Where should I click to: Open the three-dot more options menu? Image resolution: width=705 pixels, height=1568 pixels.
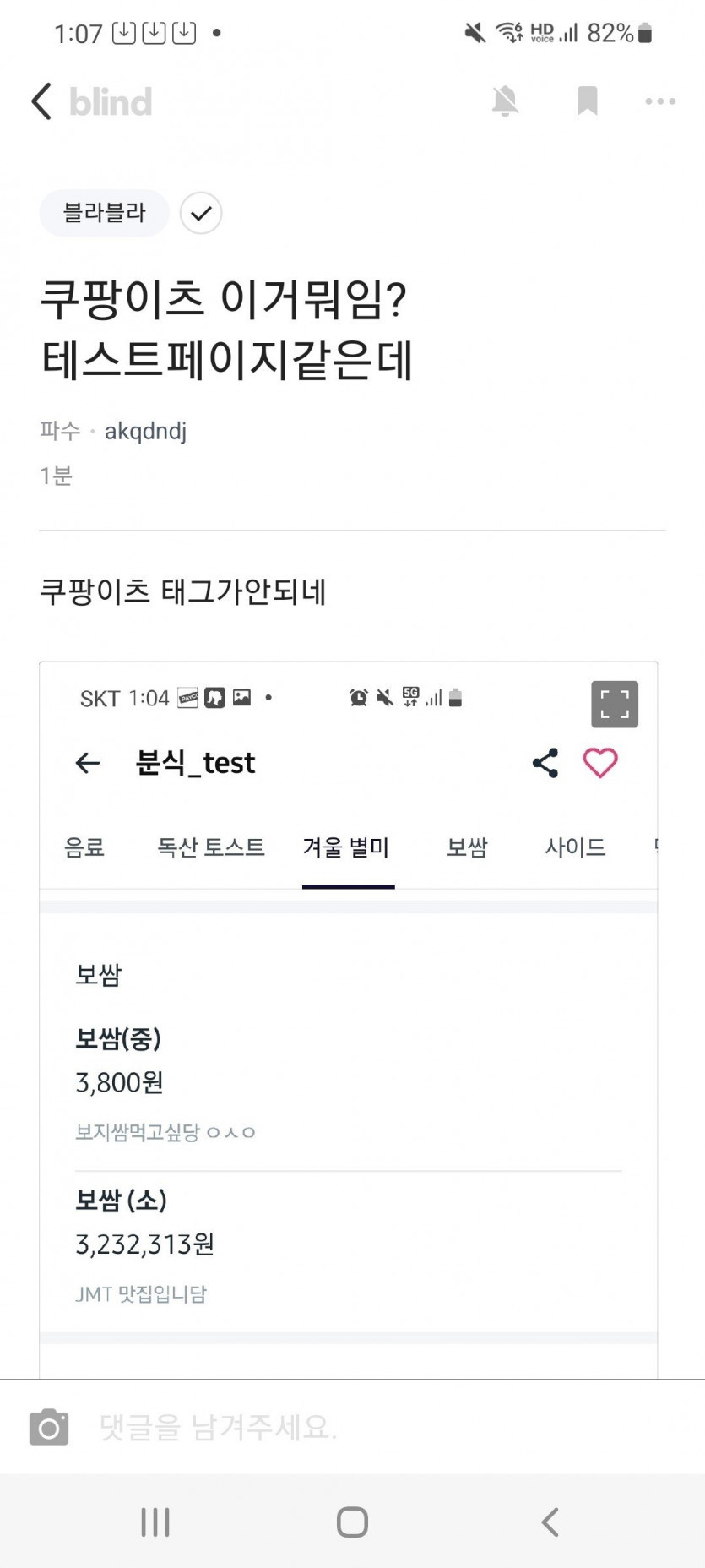pos(659,101)
